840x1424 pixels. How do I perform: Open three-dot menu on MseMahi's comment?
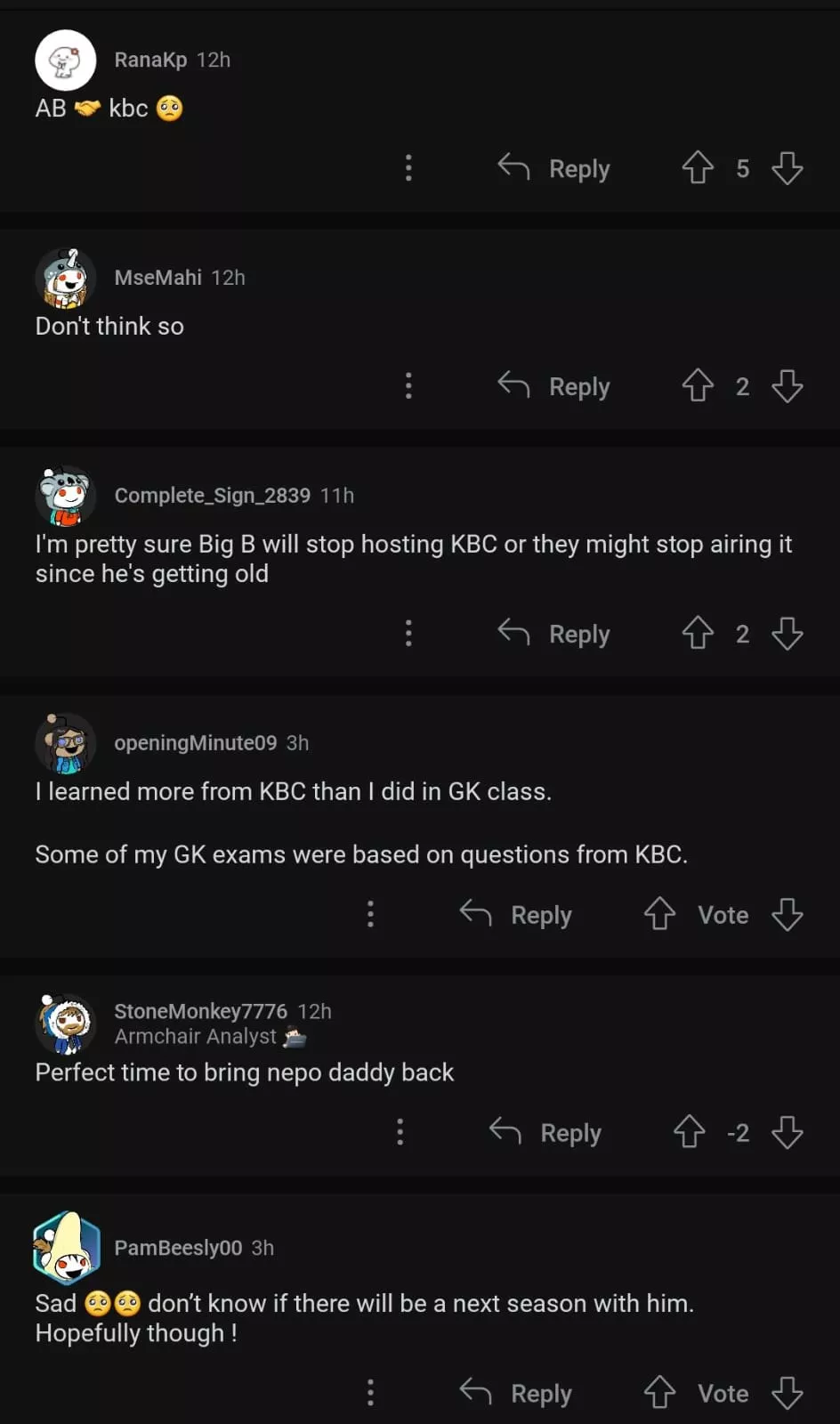(408, 385)
